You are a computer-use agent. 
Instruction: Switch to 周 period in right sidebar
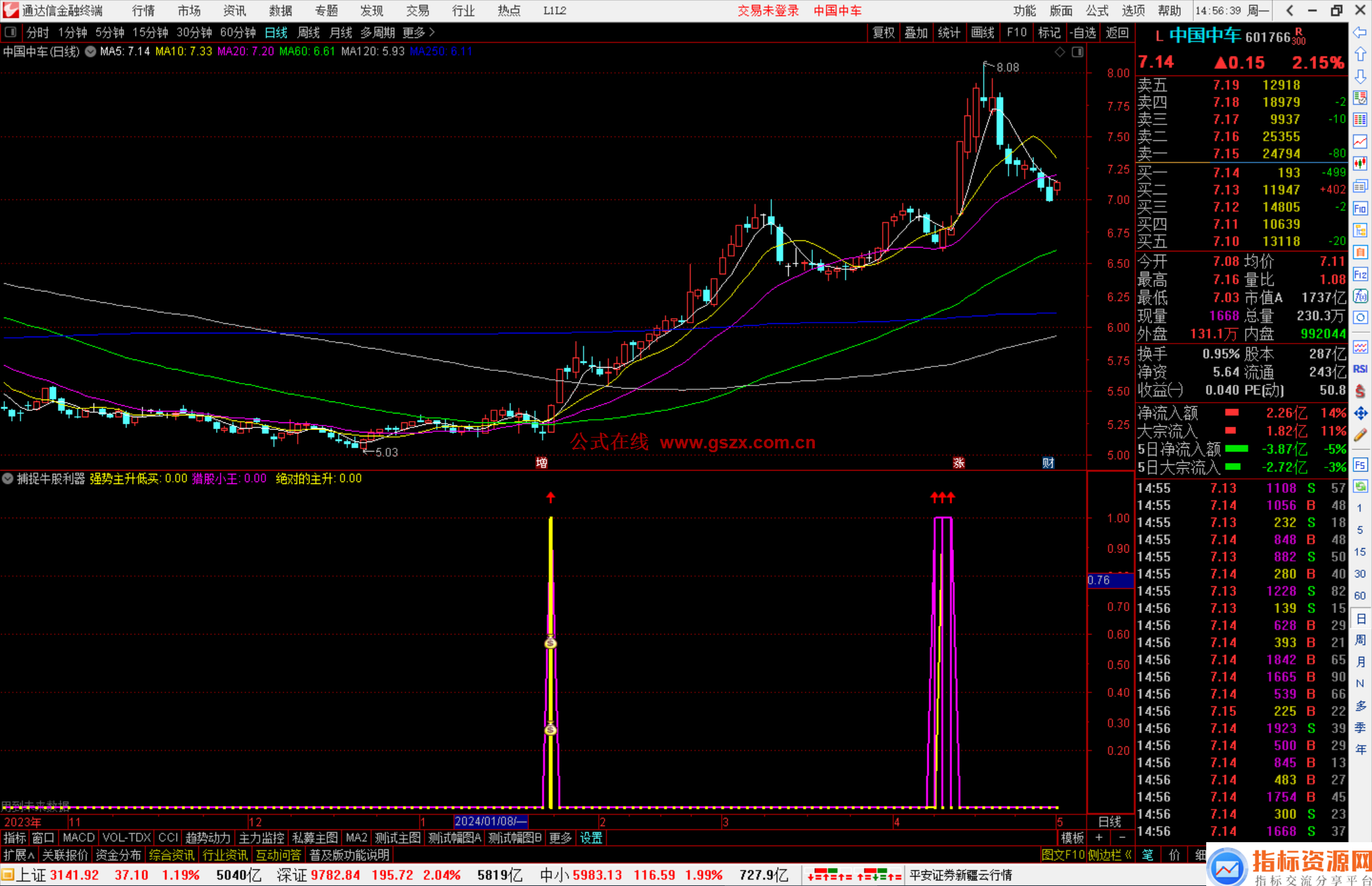[x=1361, y=640]
